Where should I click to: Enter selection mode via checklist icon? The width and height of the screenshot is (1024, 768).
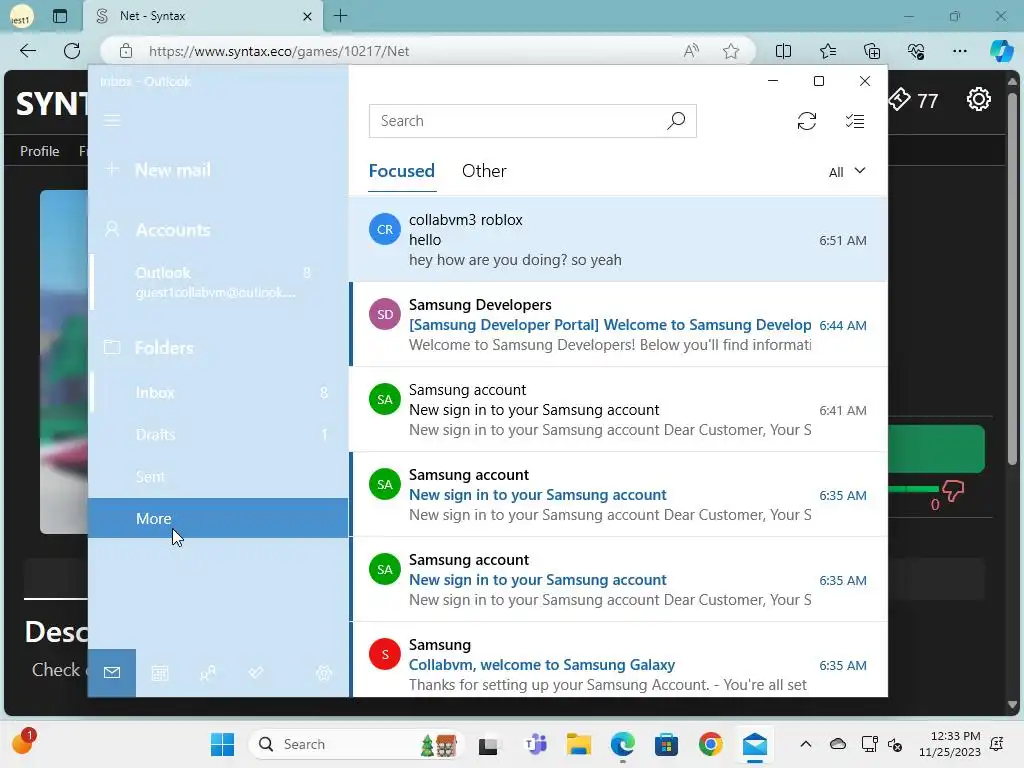[855, 121]
